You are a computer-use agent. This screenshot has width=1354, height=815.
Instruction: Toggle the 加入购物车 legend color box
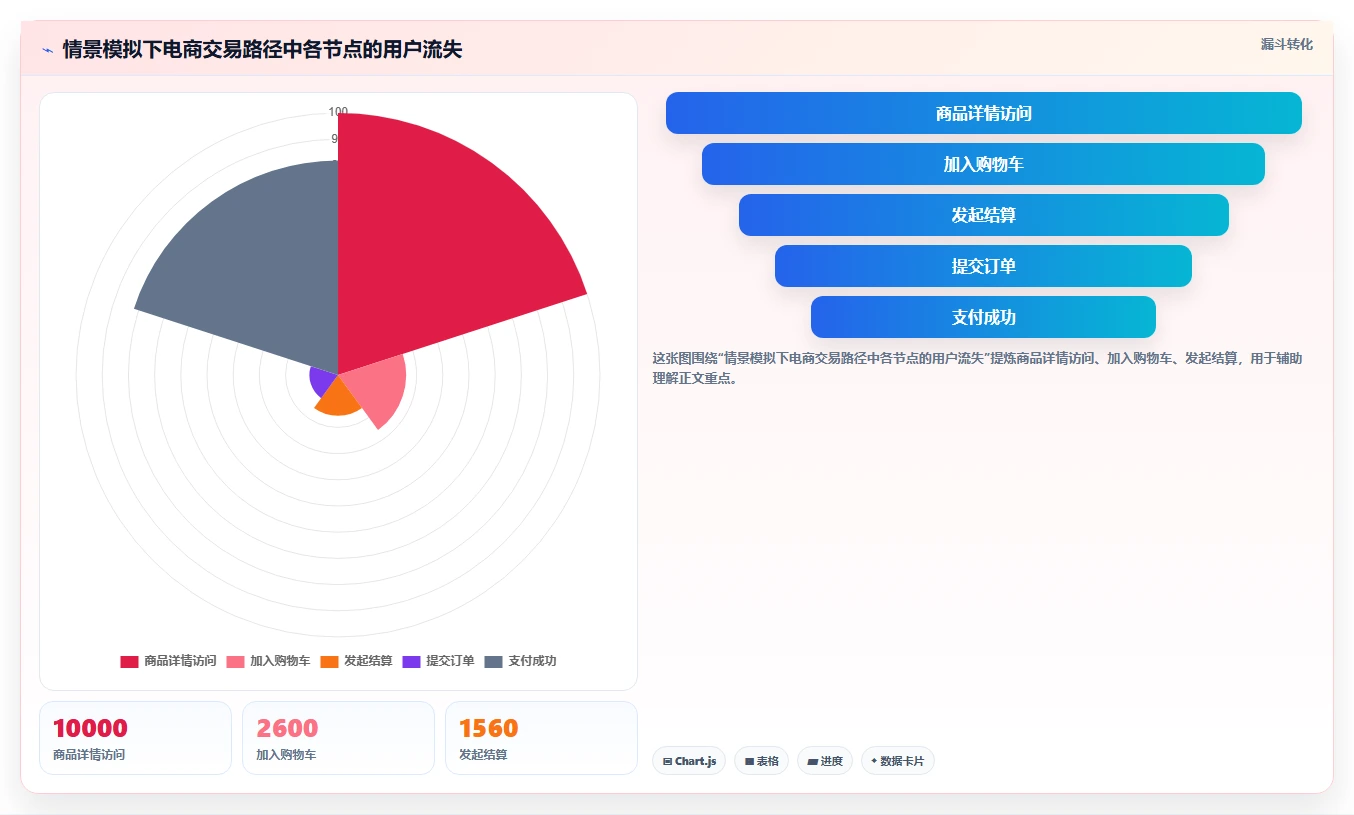[235, 662]
